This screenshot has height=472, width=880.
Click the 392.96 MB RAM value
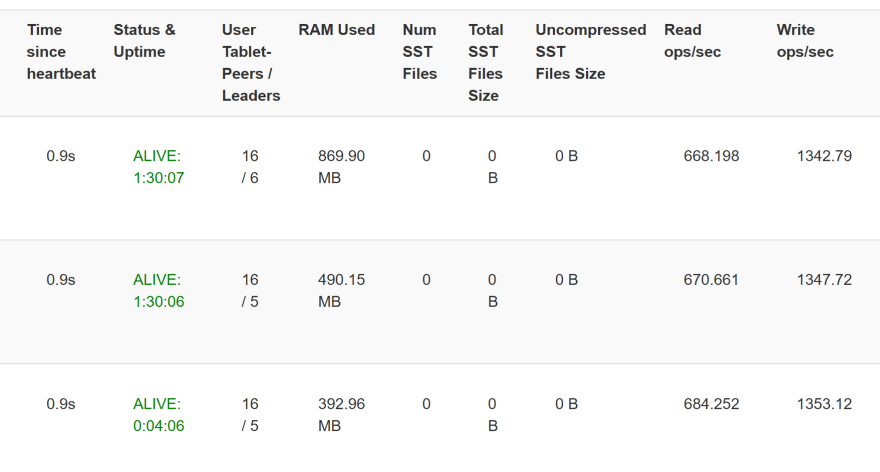pyautogui.click(x=341, y=415)
